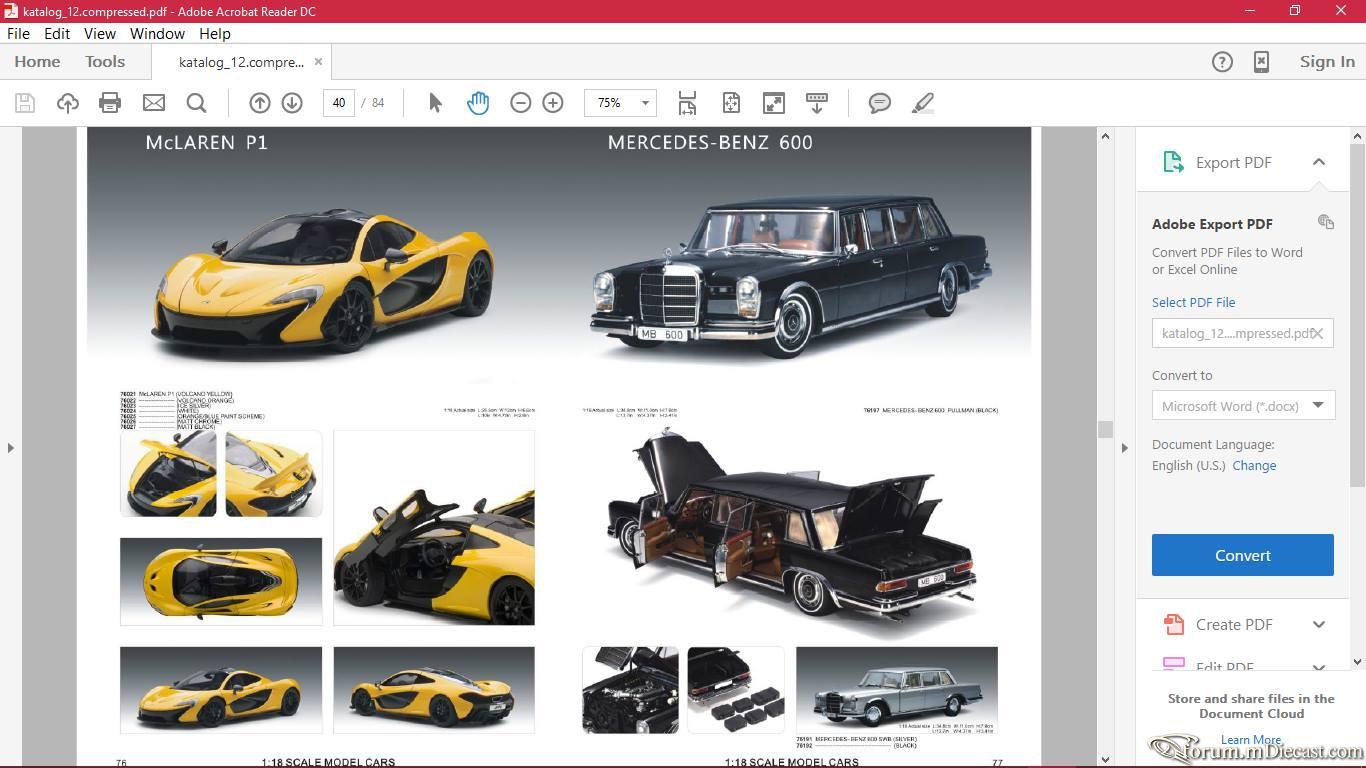Click the blue Convert button
This screenshot has width=1366, height=768.
tap(1242, 555)
